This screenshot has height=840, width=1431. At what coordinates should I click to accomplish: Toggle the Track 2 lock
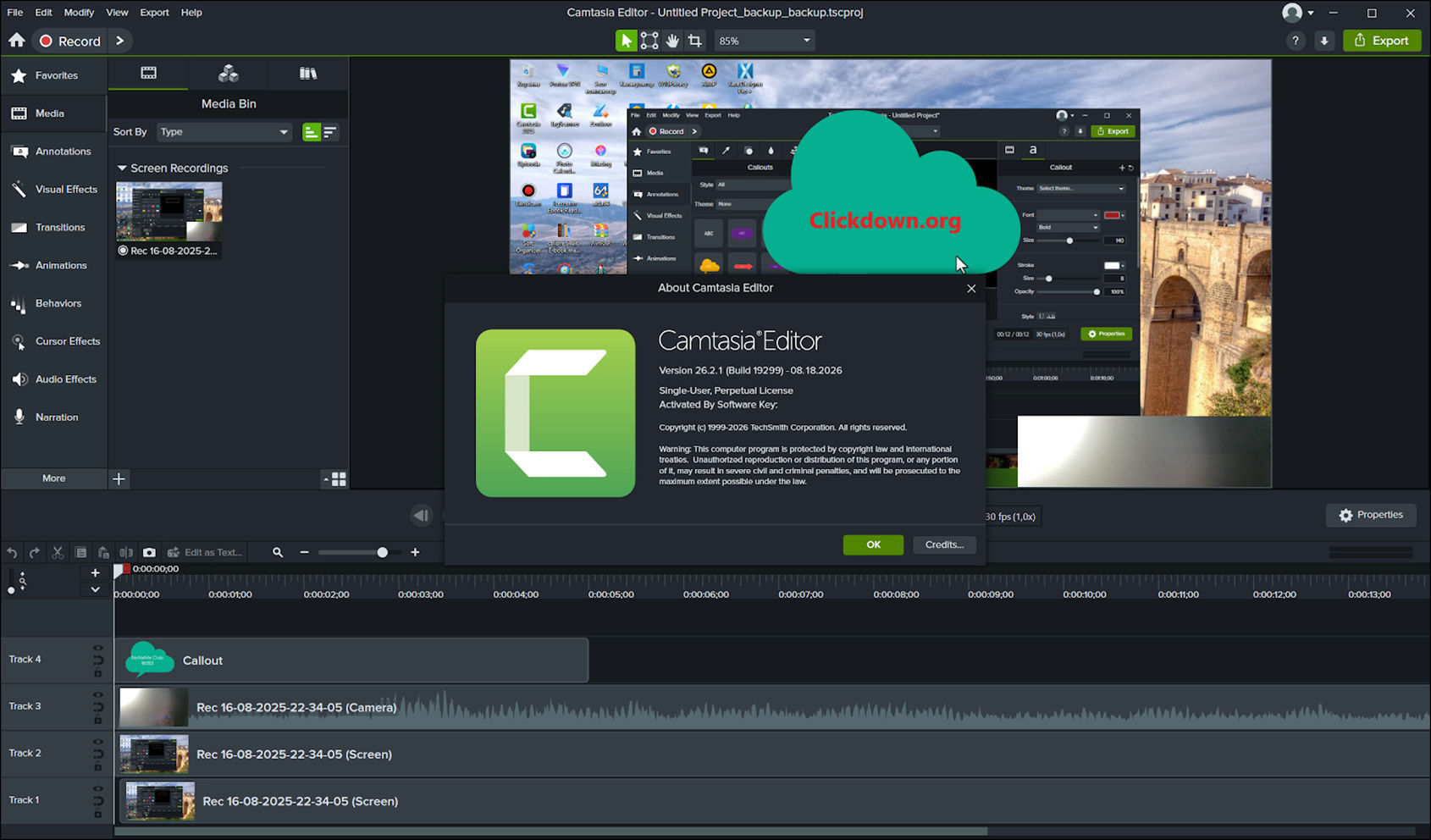tap(98, 767)
